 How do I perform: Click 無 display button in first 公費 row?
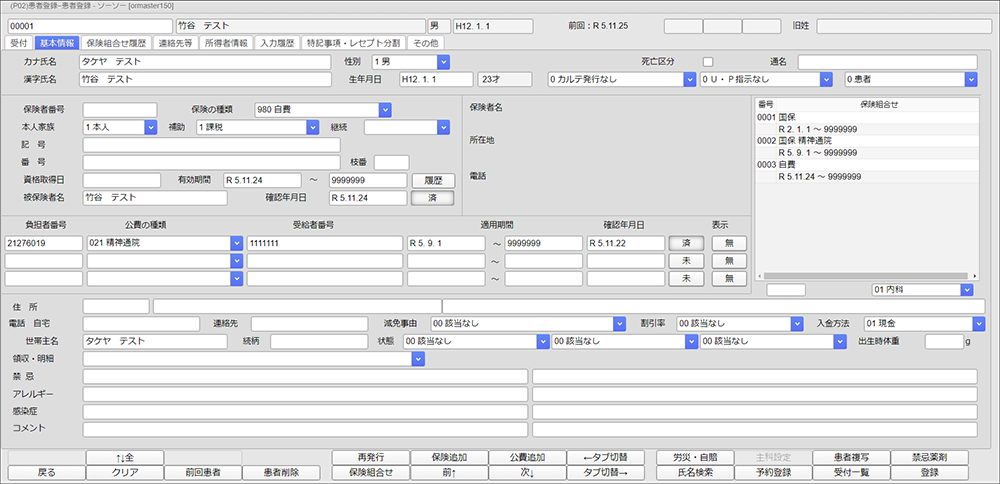(729, 243)
